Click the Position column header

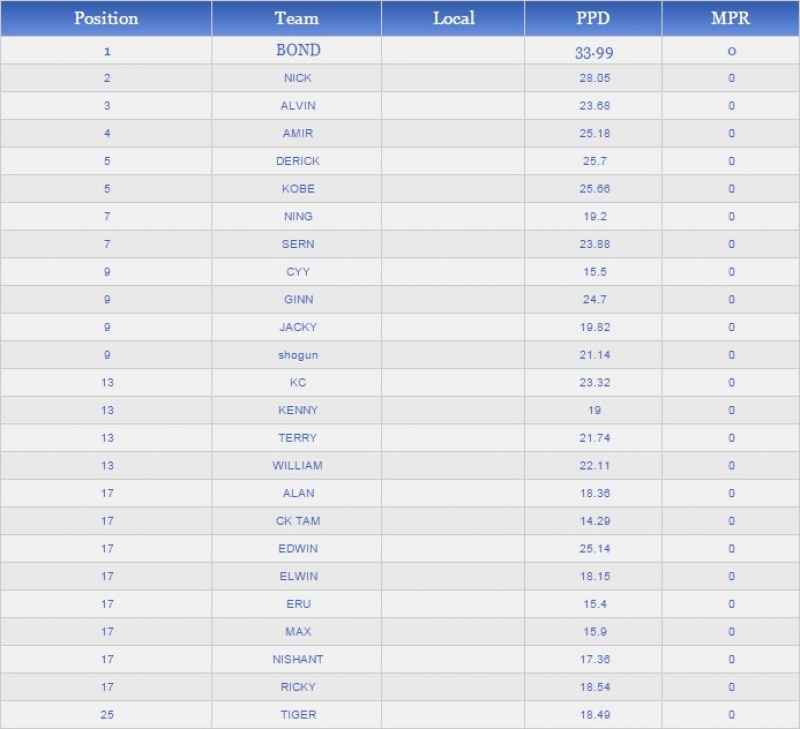(x=106, y=18)
